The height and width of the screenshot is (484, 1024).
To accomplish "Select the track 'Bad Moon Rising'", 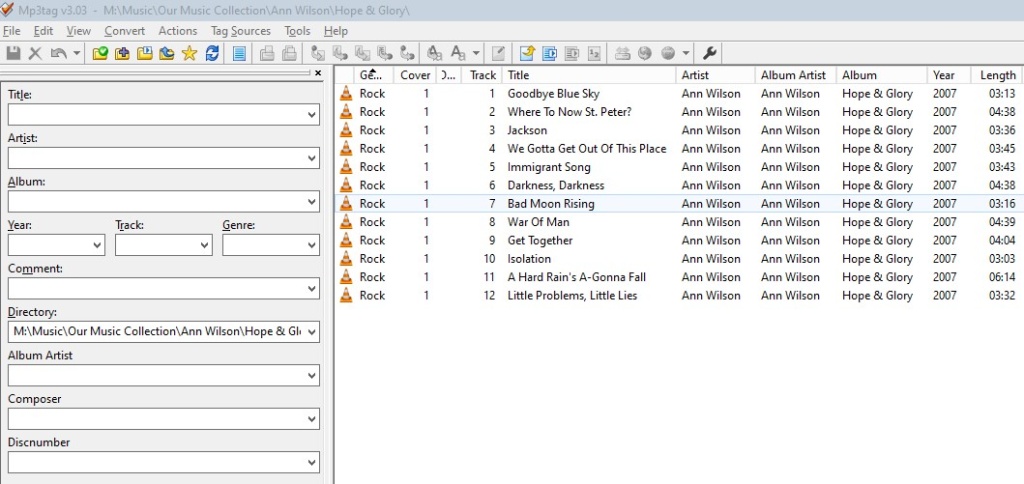I will pyautogui.click(x=551, y=204).
